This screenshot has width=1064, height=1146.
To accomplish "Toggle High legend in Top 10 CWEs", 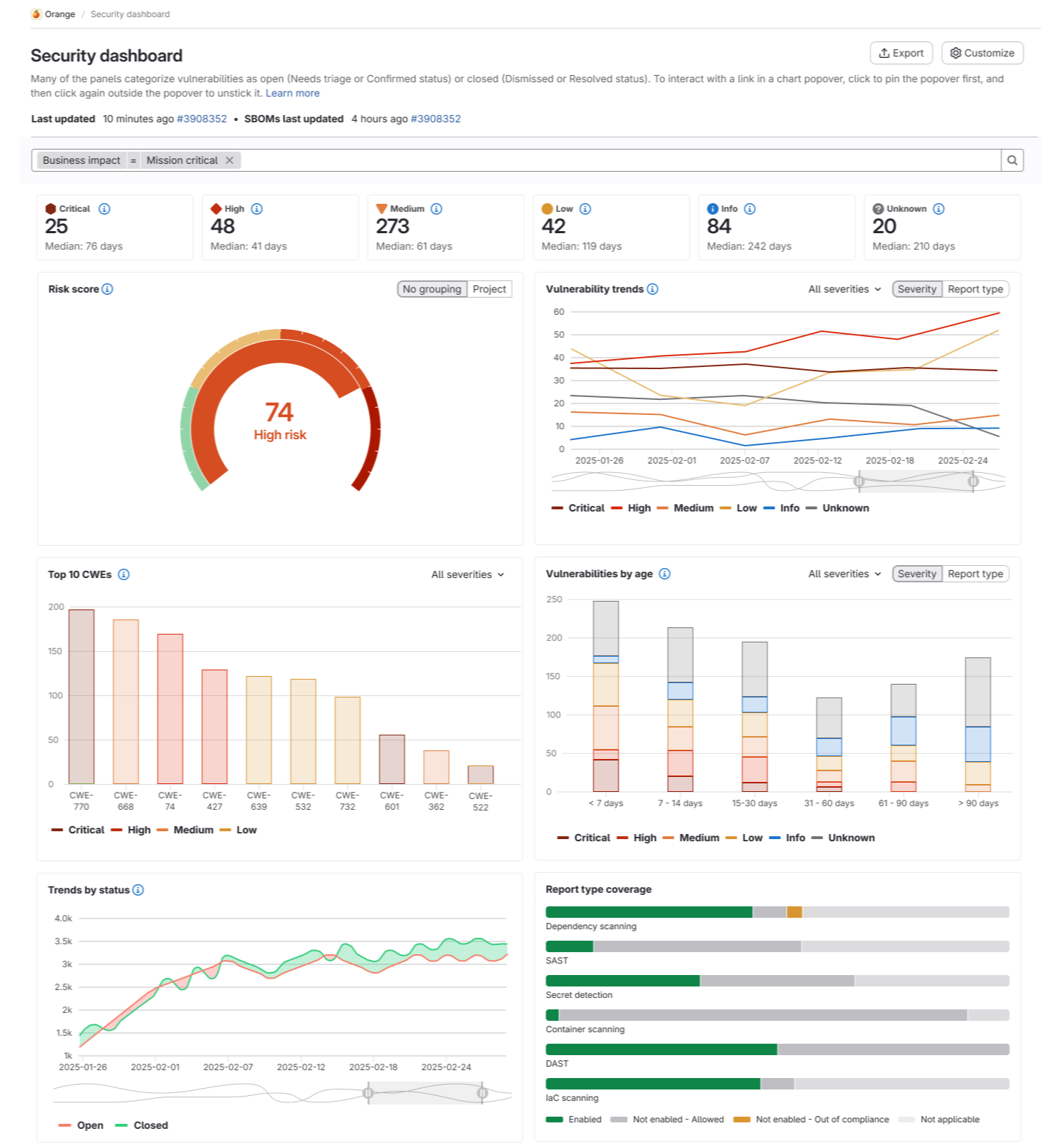I will [131, 830].
